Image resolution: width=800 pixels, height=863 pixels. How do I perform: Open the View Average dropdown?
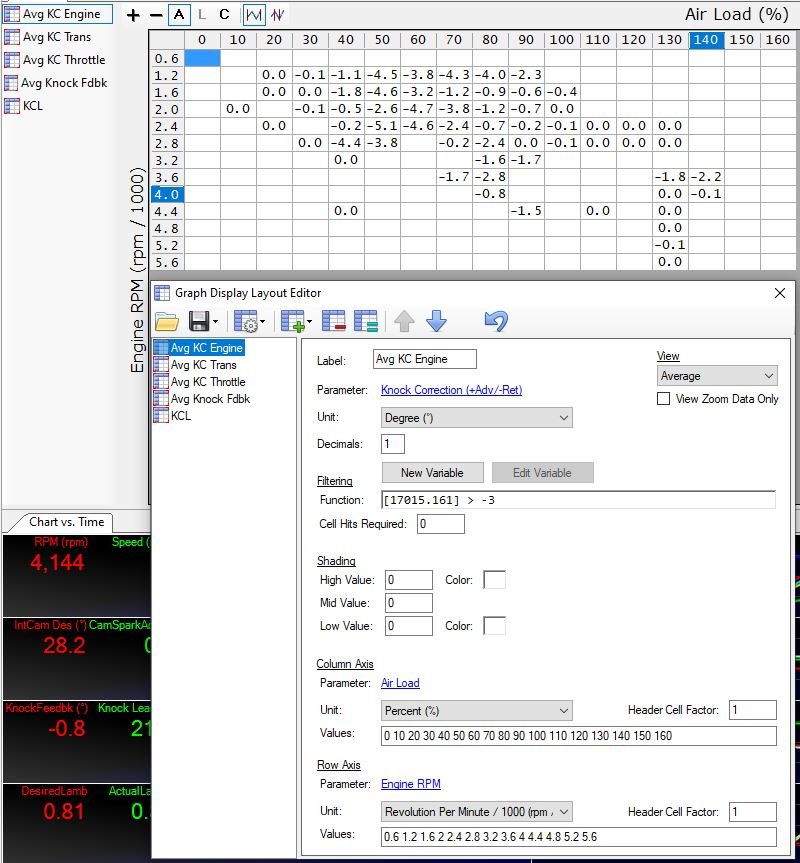click(717, 376)
